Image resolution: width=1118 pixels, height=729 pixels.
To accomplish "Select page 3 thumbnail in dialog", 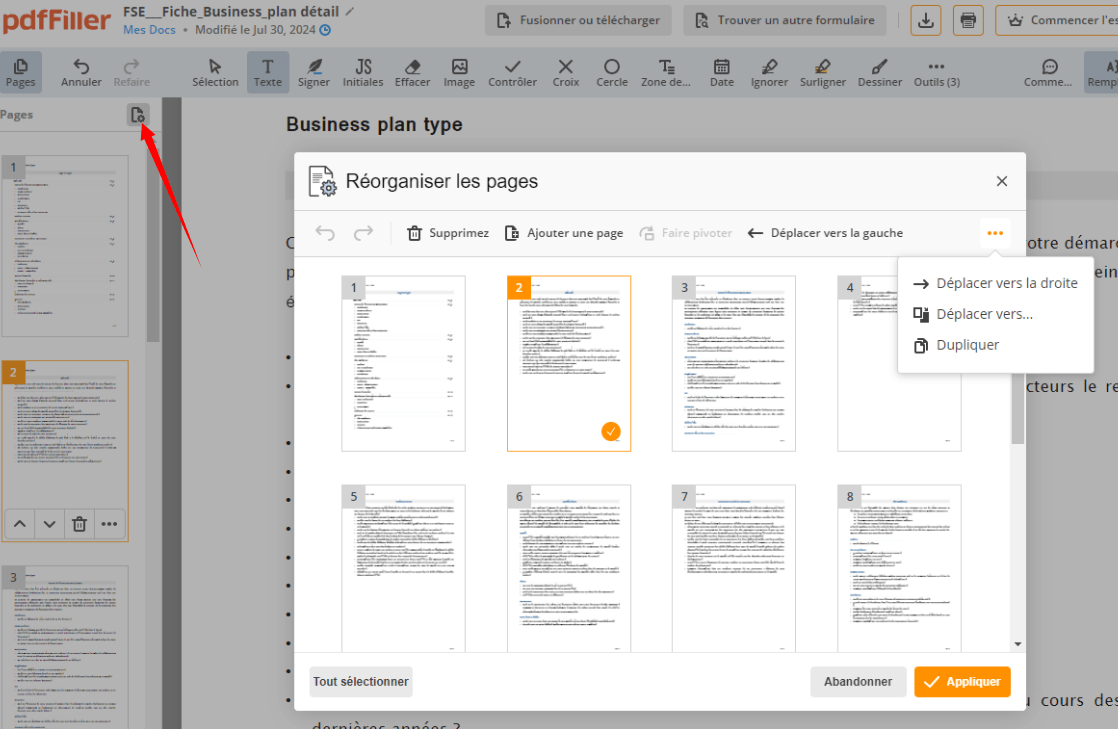I will 734,364.
